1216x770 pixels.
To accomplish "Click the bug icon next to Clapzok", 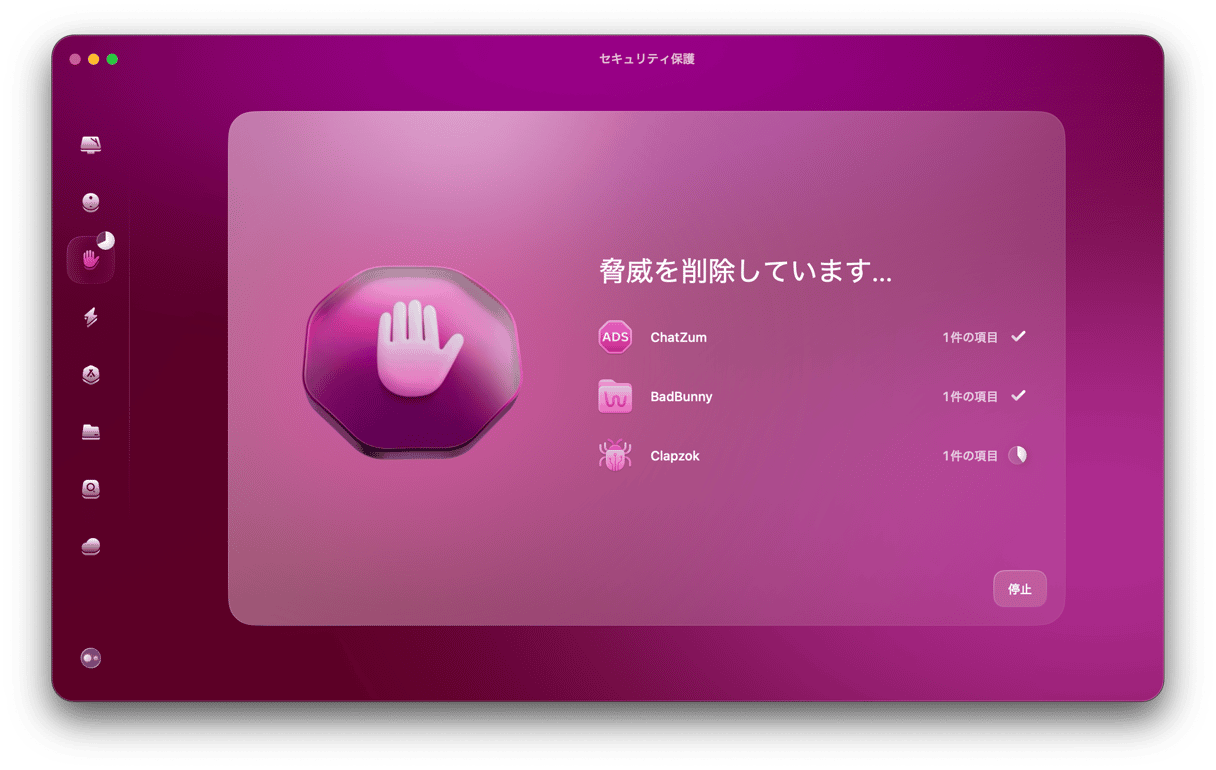I will [615, 456].
